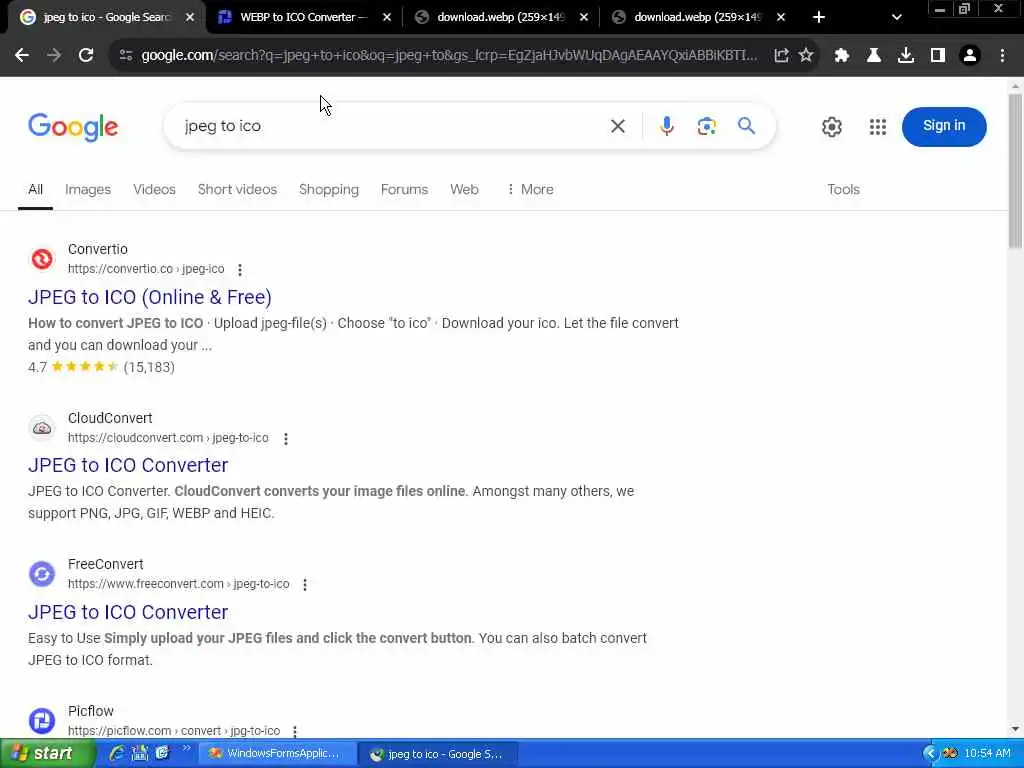Select the Images results tab
This screenshot has height=768, width=1024.
point(88,189)
